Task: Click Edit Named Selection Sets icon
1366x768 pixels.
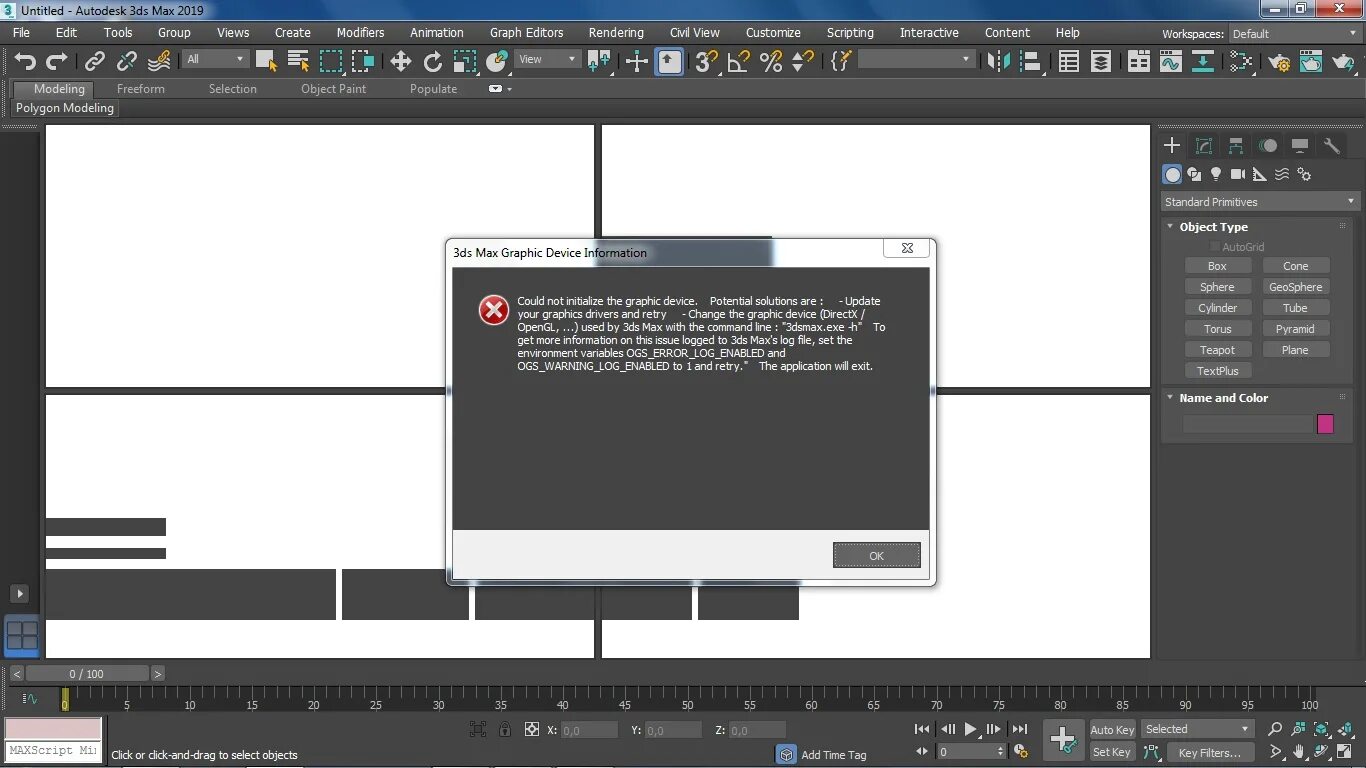Action: tap(841, 62)
